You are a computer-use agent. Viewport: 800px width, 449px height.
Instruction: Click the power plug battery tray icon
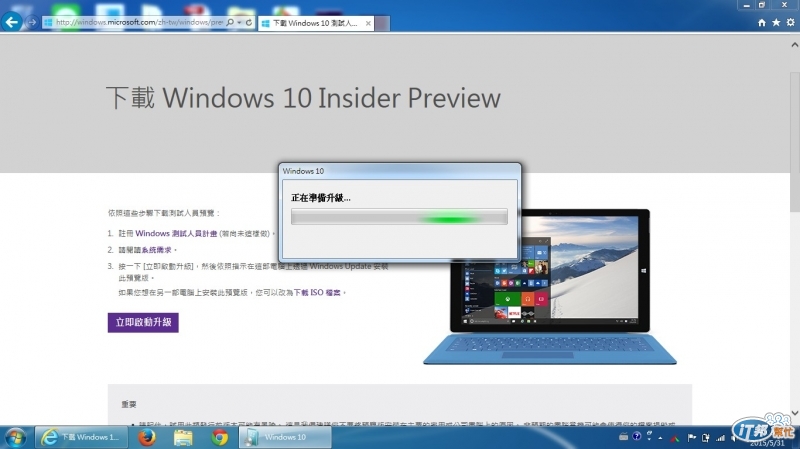pos(706,437)
